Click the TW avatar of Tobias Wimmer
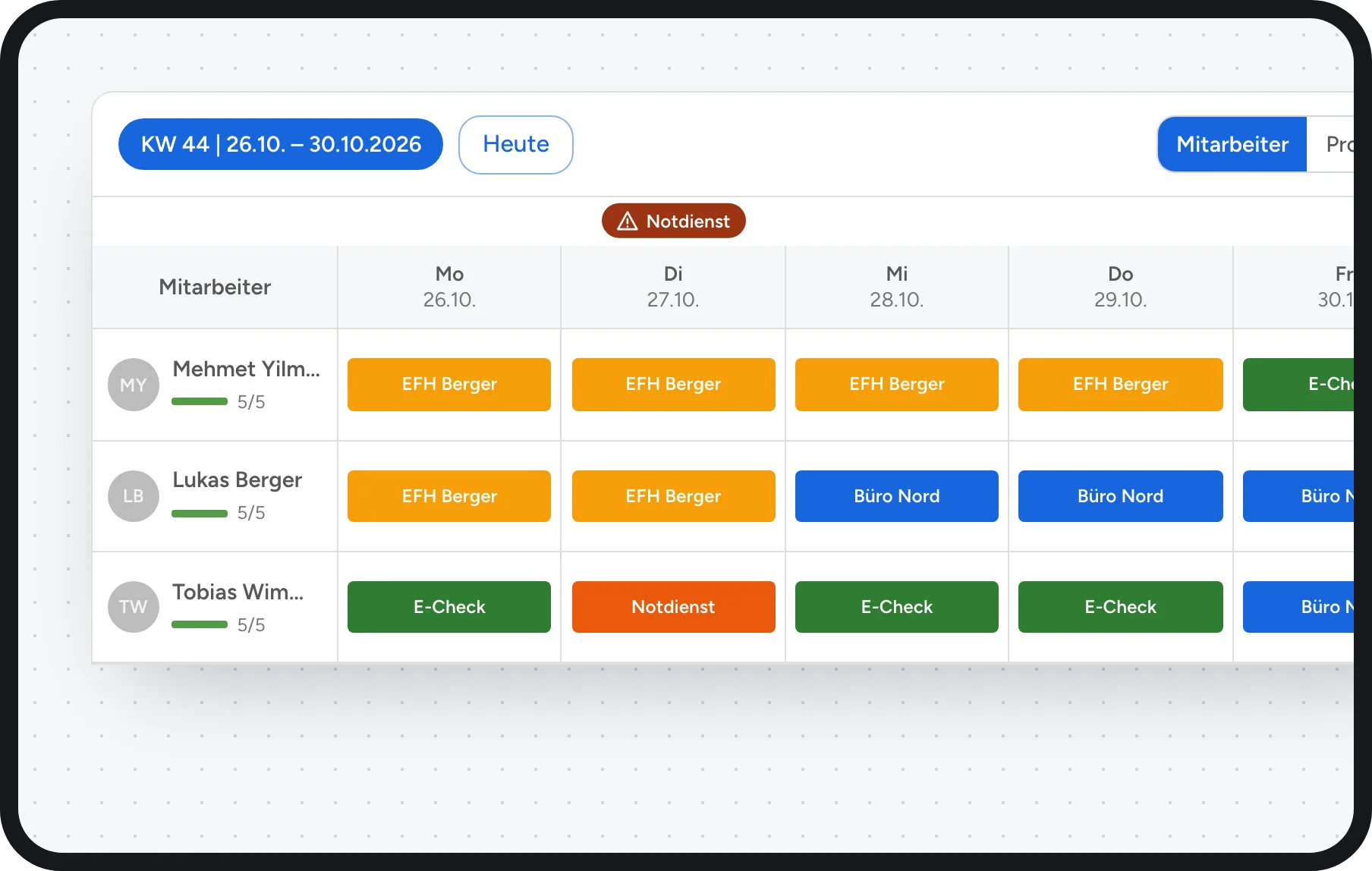1372x871 pixels. point(134,607)
